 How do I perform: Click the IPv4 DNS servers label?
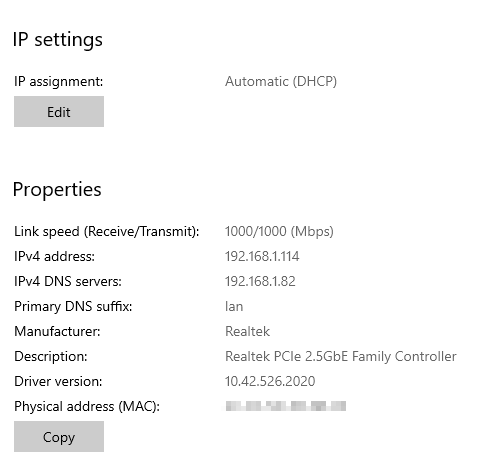[x=68, y=281]
